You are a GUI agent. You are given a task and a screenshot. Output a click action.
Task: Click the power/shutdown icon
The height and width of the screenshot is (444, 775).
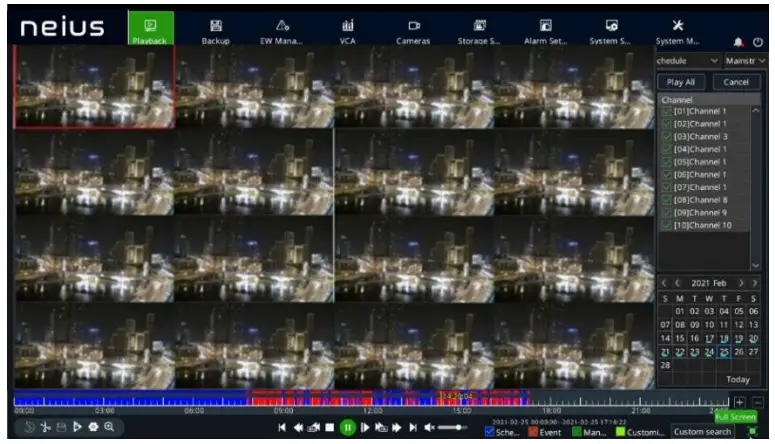[758, 43]
